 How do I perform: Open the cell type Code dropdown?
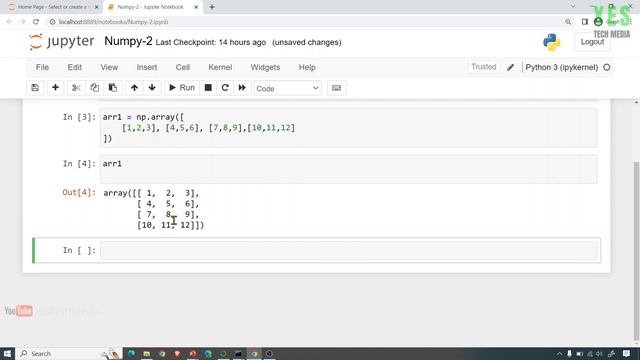tap(287, 88)
